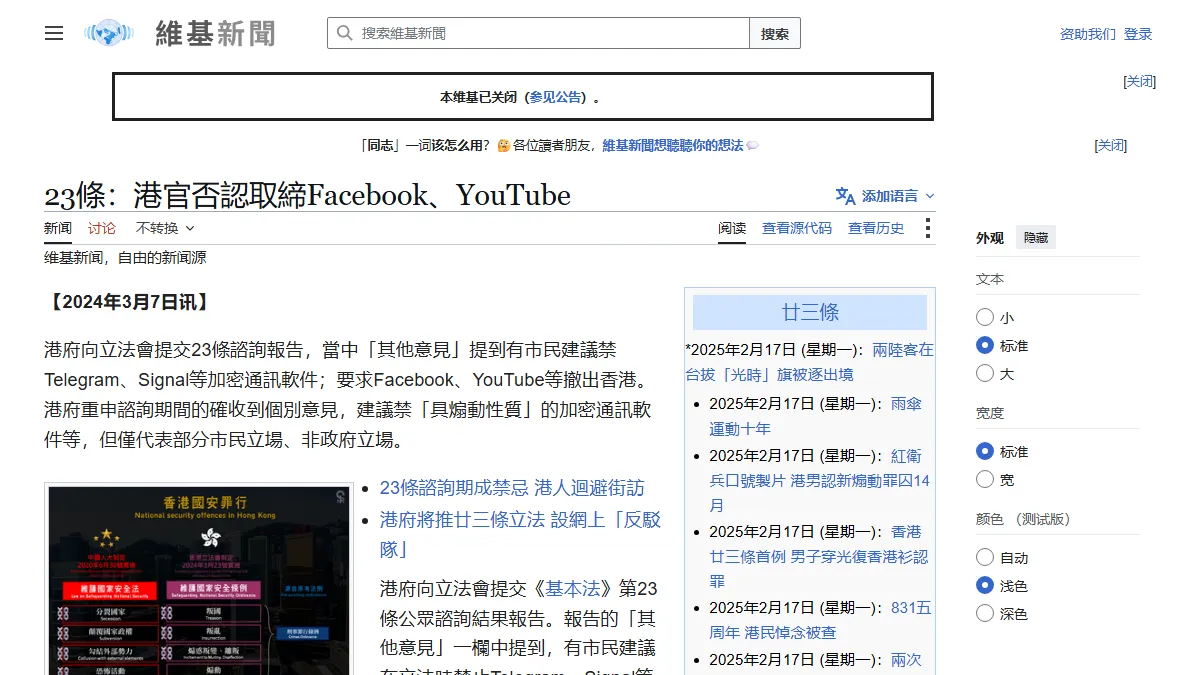The height and width of the screenshot is (675, 1200).
Task: Open the 香港國安罪行 infographic image
Action: [x=198, y=579]
